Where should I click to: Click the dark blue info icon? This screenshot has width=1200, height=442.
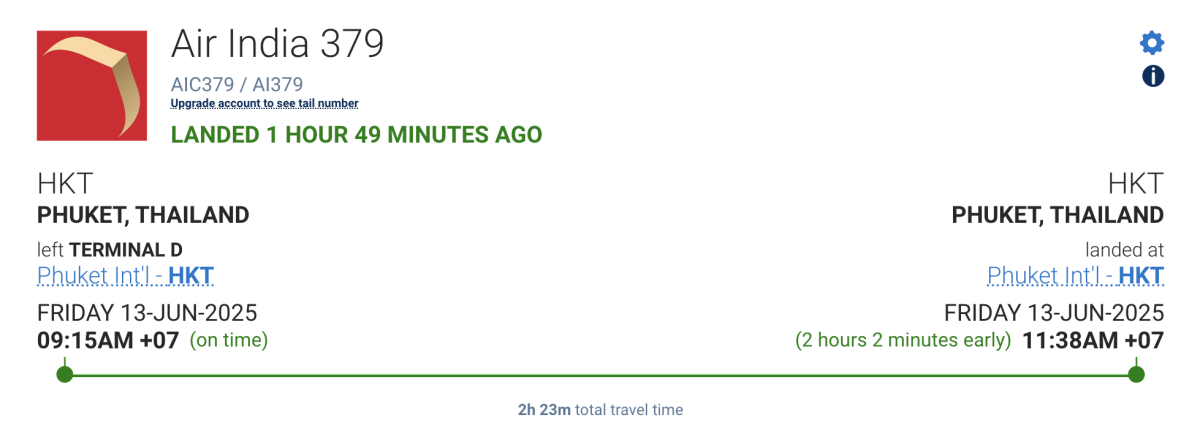1152,76
